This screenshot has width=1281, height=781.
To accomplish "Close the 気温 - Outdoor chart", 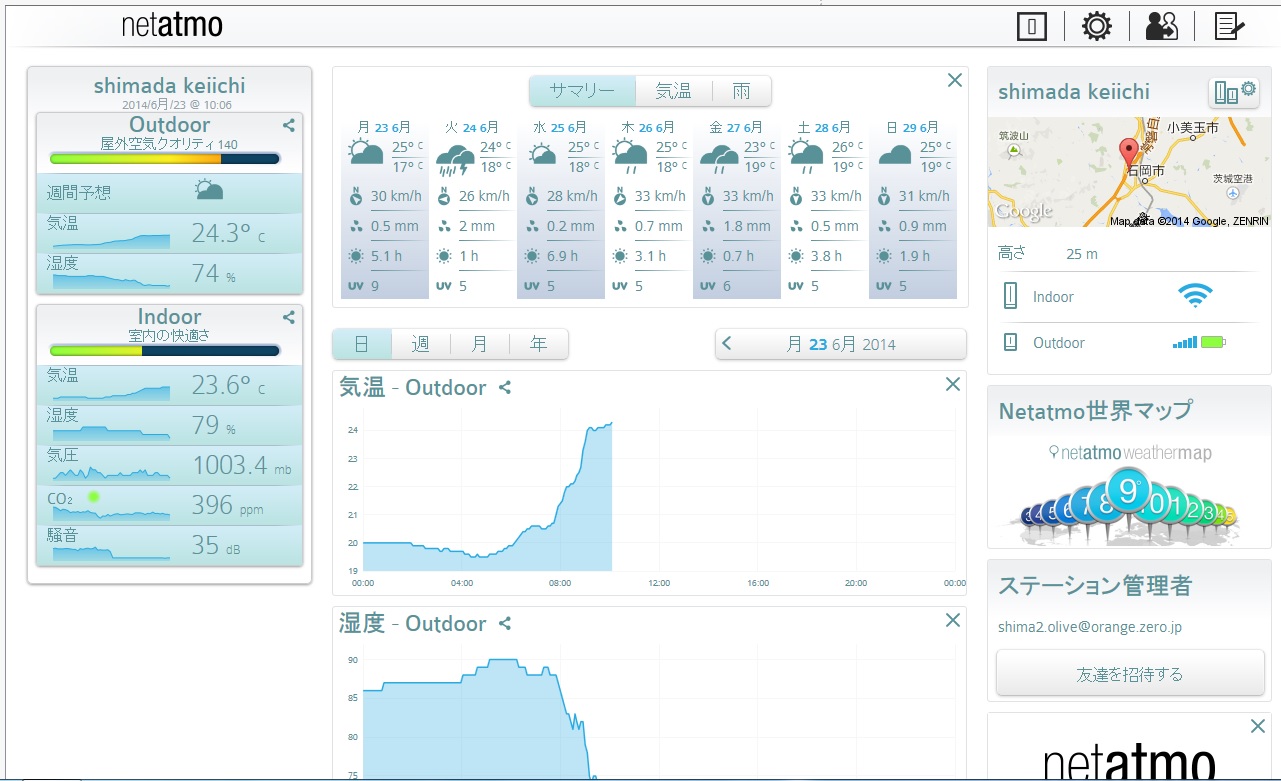I will [x=953, y=384].
